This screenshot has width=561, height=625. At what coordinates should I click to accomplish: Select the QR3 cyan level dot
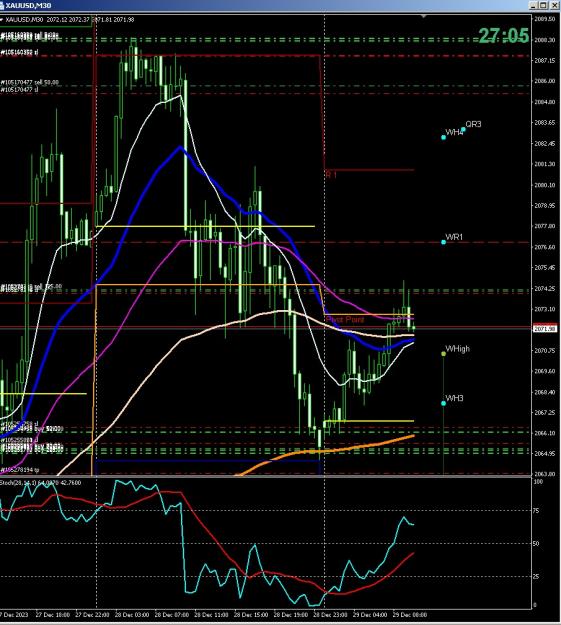(463, 129)
